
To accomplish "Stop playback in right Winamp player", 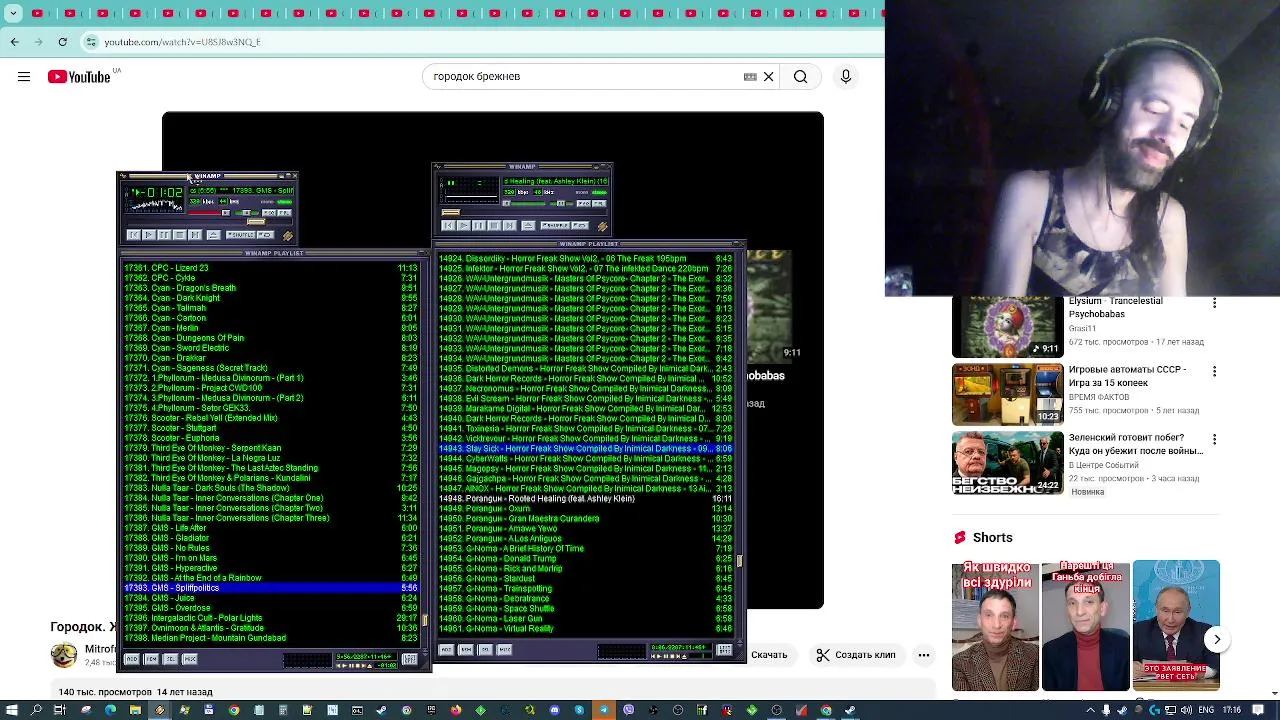I will [494, 225].
